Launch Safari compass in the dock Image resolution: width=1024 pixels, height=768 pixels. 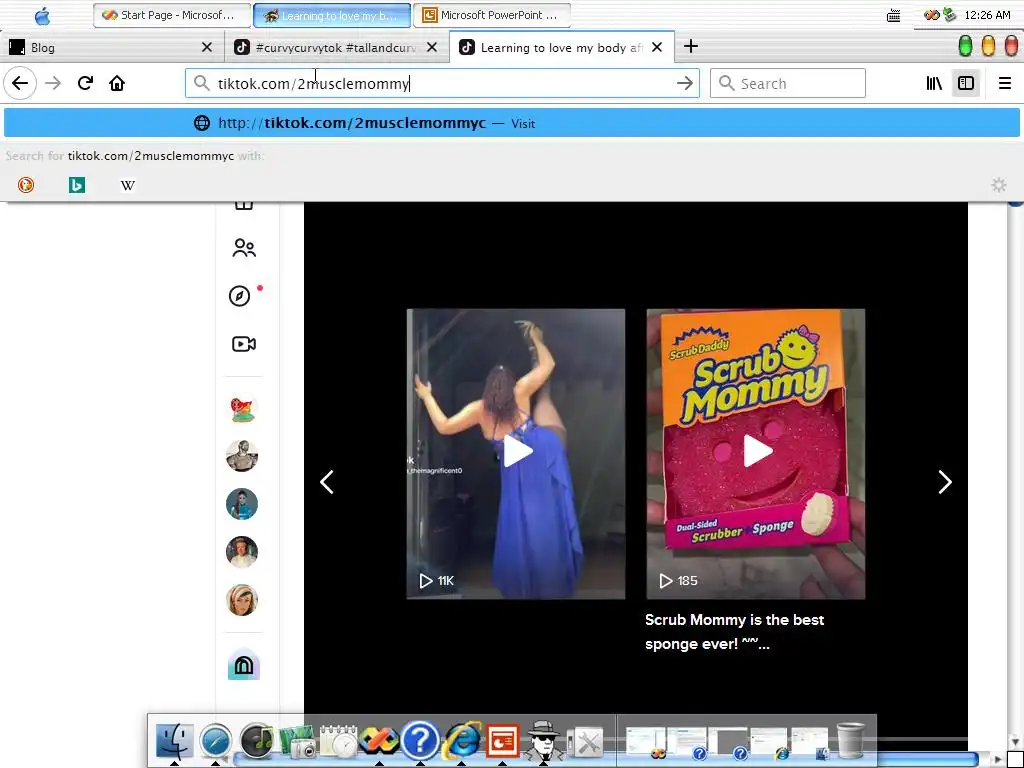(216, 741)
